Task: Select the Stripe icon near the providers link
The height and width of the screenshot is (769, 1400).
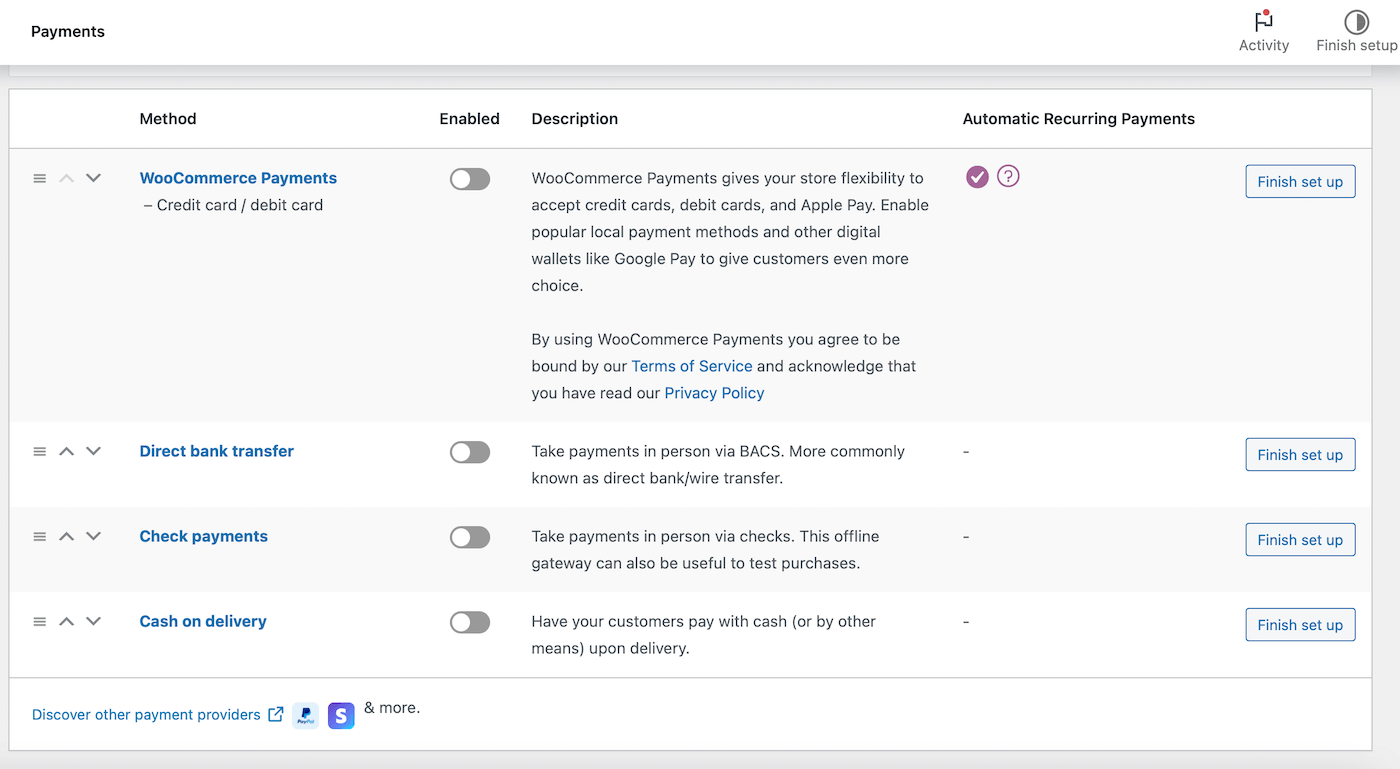Action: [340, 715]
